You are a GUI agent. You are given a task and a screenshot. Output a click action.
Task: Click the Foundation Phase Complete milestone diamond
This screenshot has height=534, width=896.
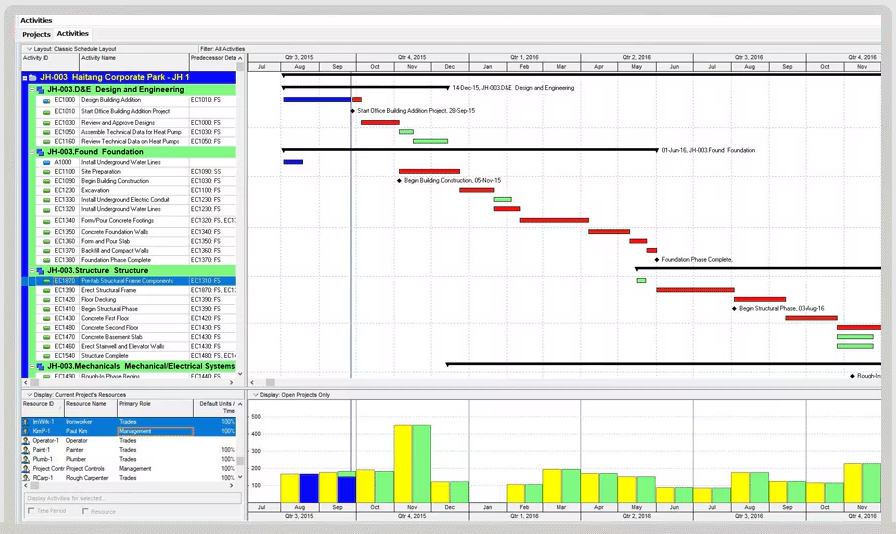click(657, 260)
